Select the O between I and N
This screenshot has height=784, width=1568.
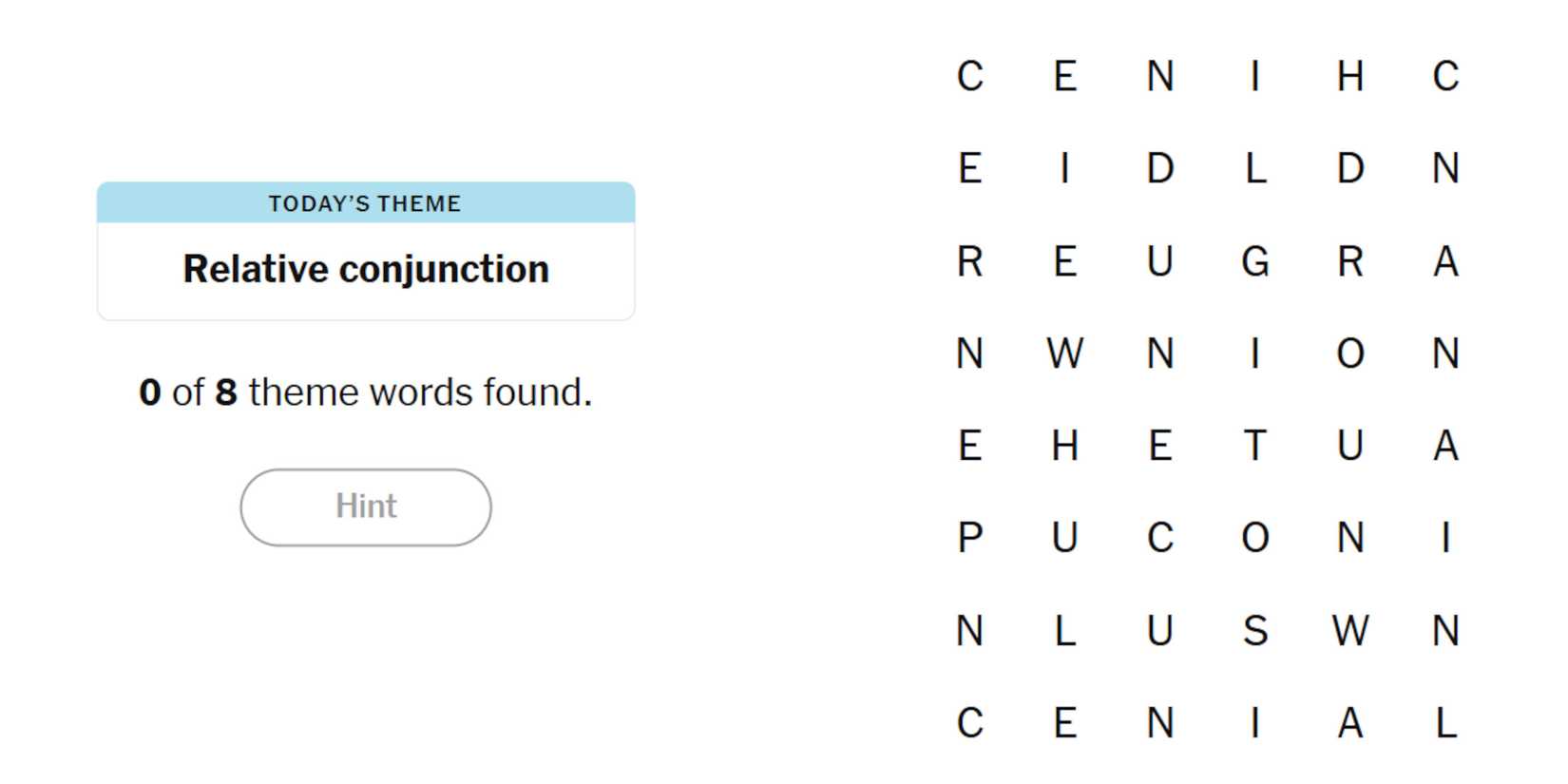coord(1350,354)
